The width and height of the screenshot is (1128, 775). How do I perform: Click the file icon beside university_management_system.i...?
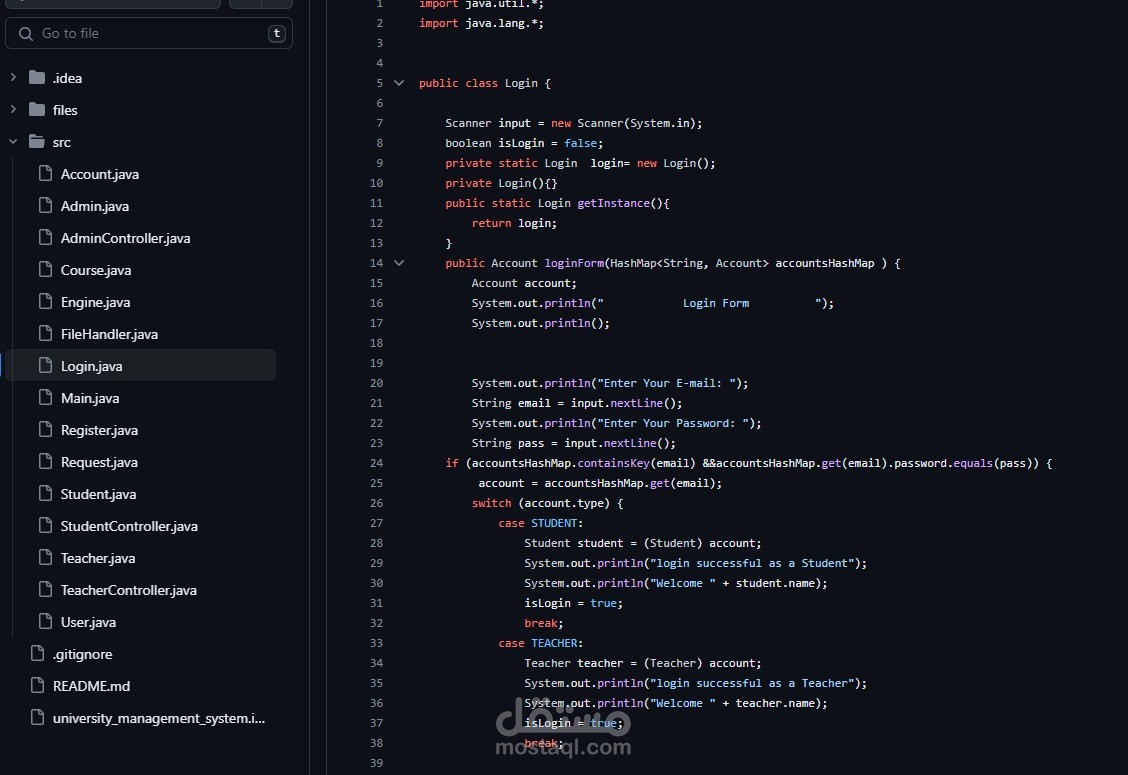[x=37, y=717]
